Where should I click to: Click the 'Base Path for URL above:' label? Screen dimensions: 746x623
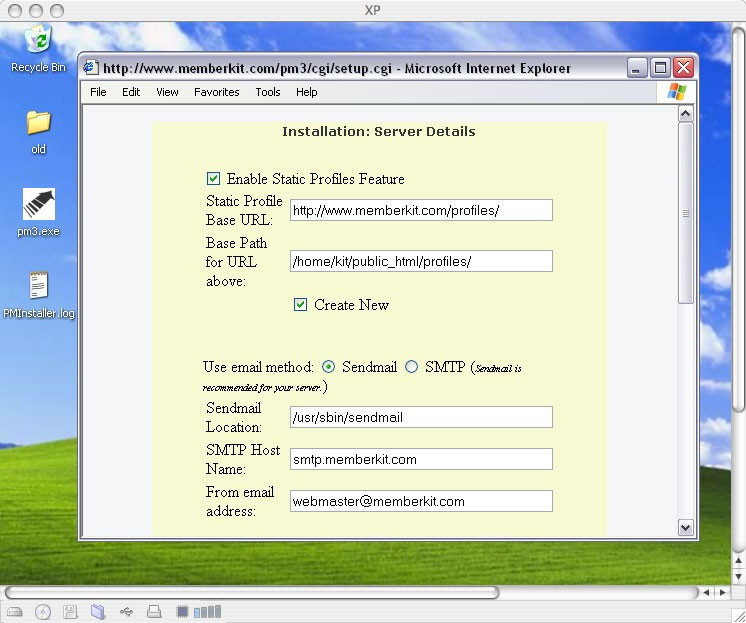pos(236,262)
